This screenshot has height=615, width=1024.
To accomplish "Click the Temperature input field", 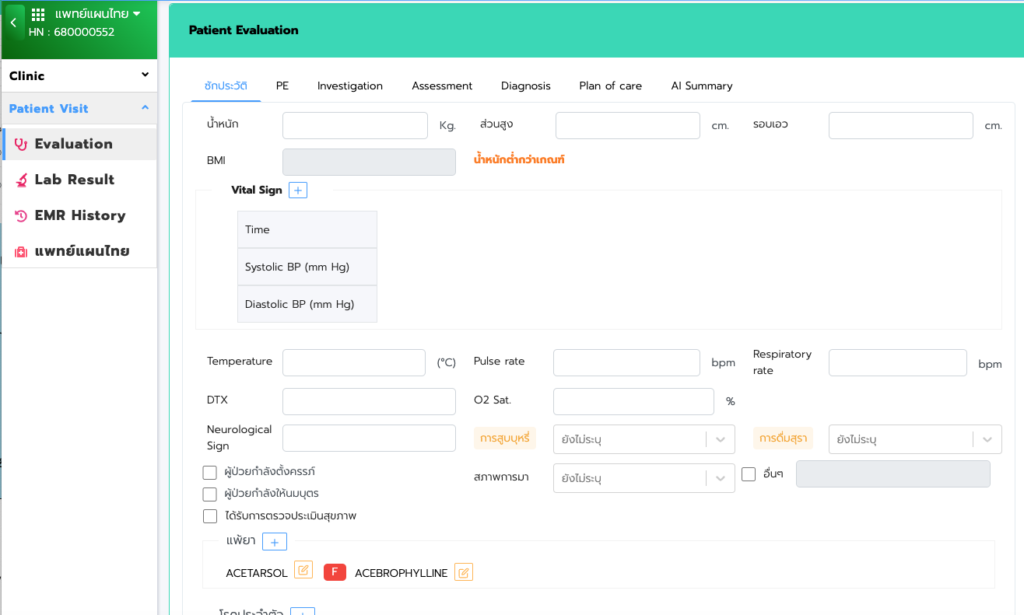I will tap(354, 362).
